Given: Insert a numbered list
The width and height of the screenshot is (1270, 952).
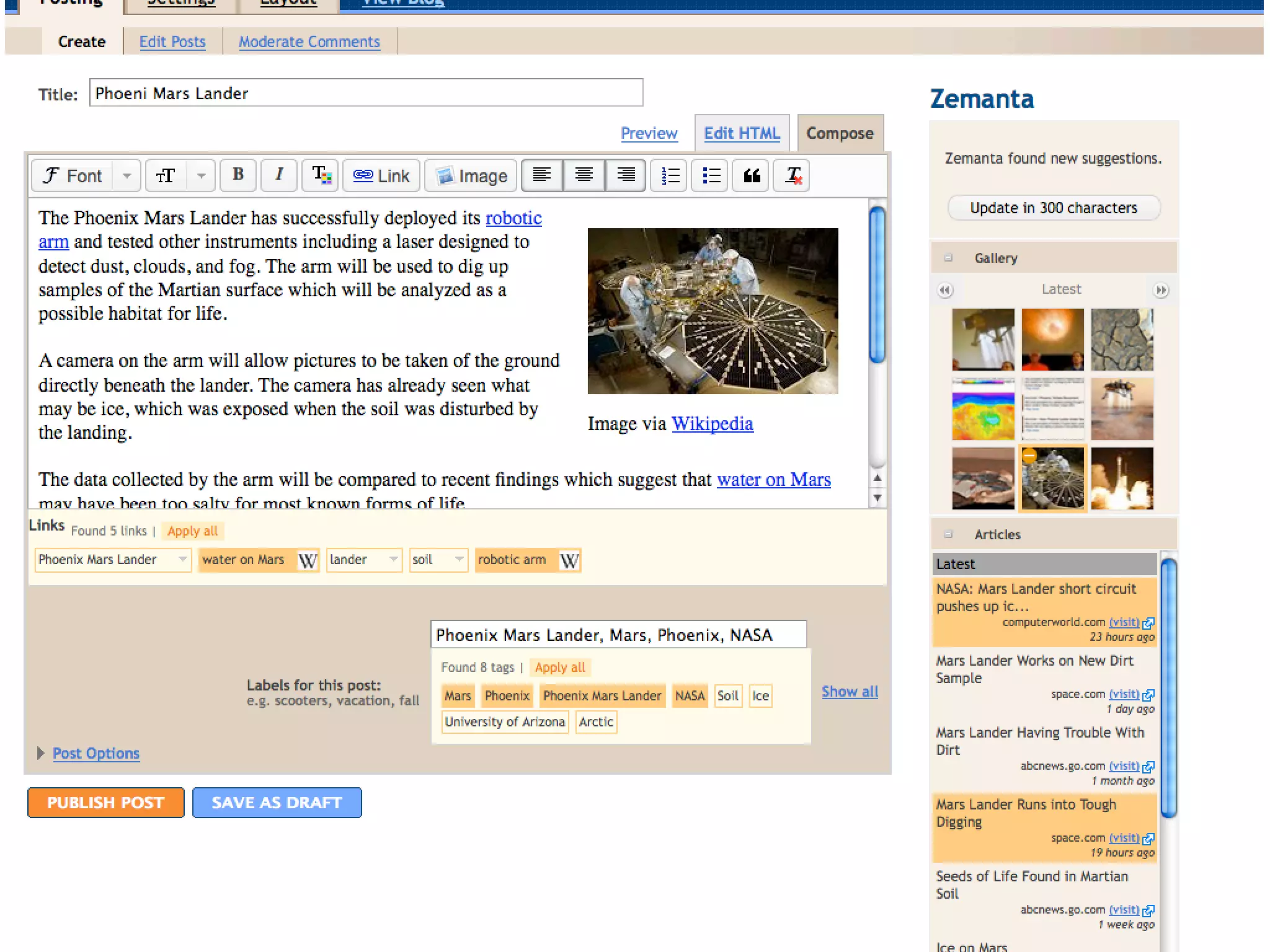Looking at the screenshot, I should [669, 175].
